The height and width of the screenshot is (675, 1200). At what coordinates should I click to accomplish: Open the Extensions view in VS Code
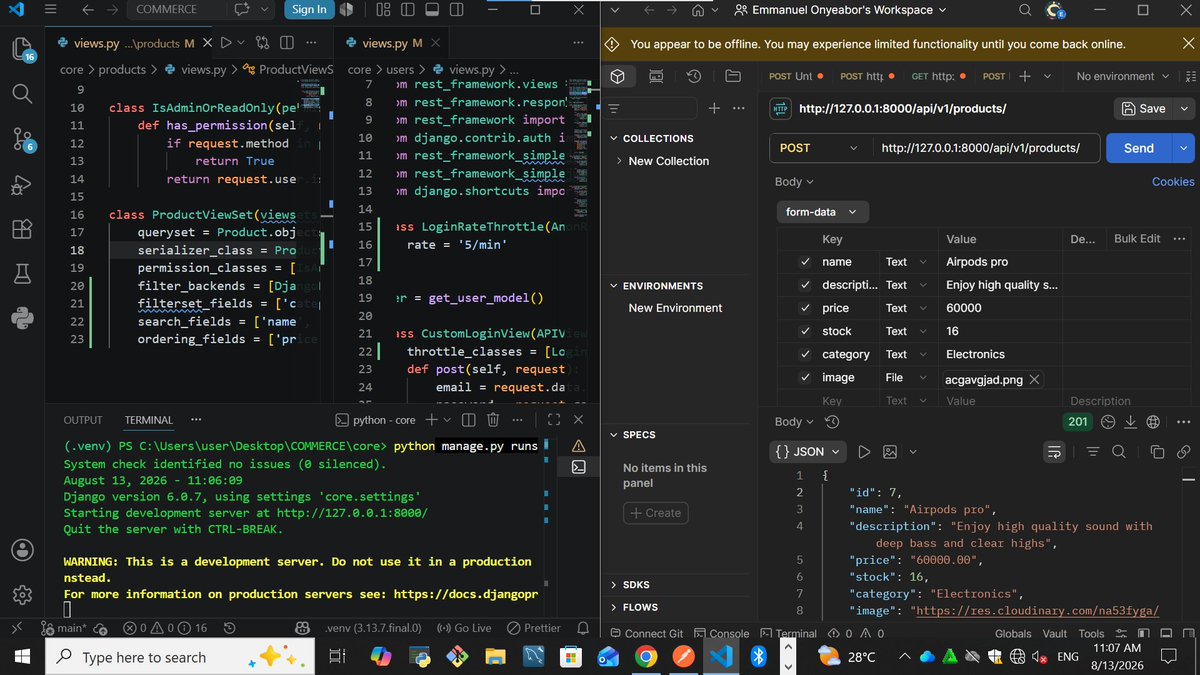pyautogui.click(x=22, y=229)
